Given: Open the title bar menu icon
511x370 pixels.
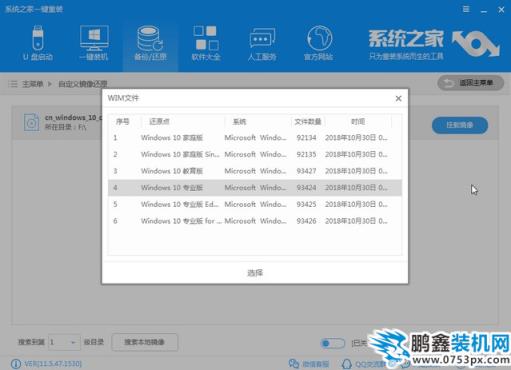Looking at the screenshot, I should (x=466, y=9).
